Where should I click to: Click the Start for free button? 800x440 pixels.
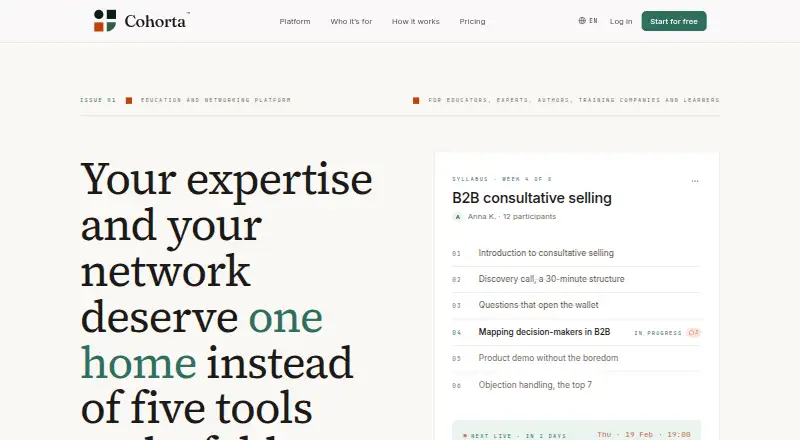(674, 21)
